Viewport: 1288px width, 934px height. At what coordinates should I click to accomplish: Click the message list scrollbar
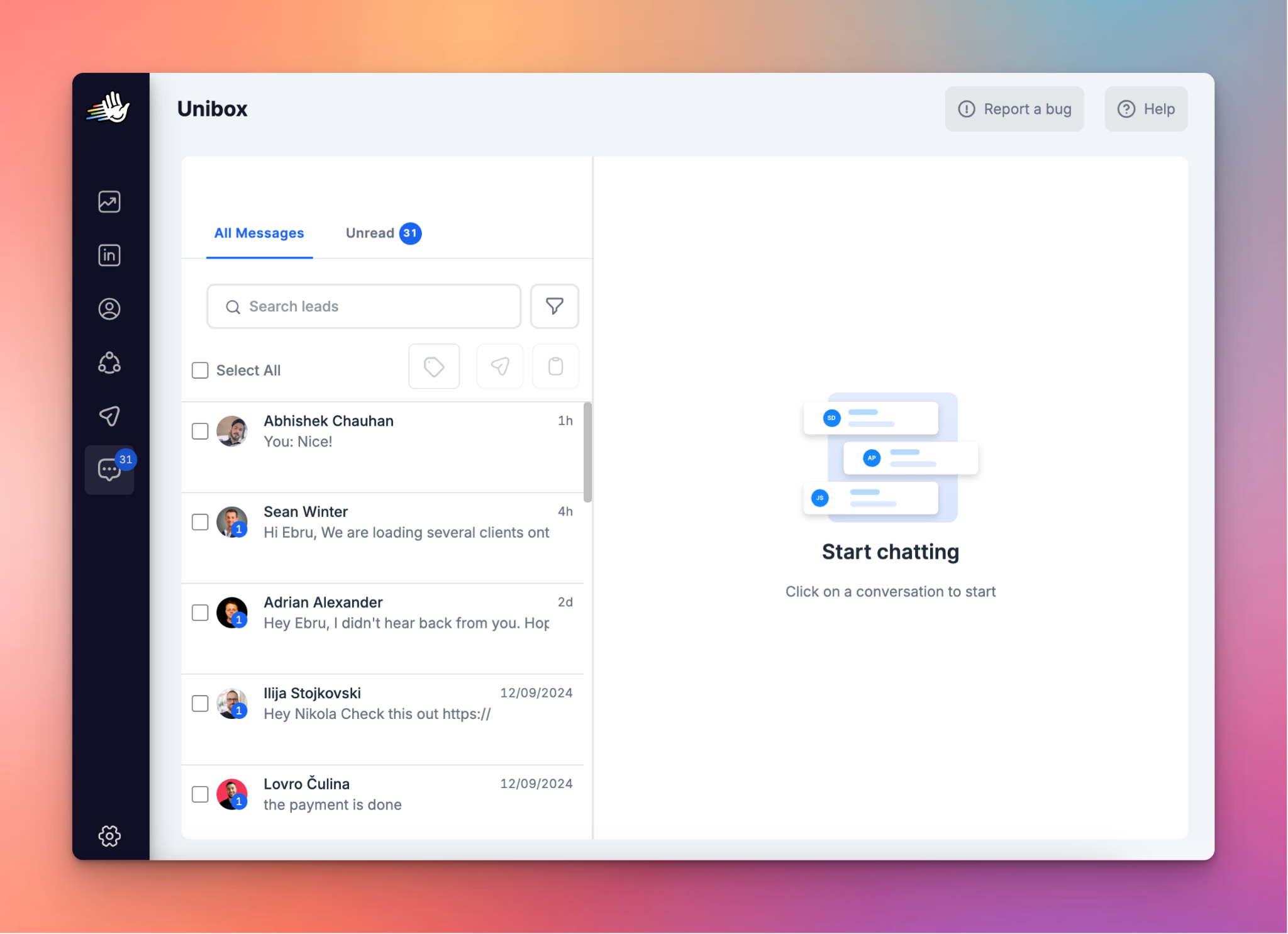[587, 452]
